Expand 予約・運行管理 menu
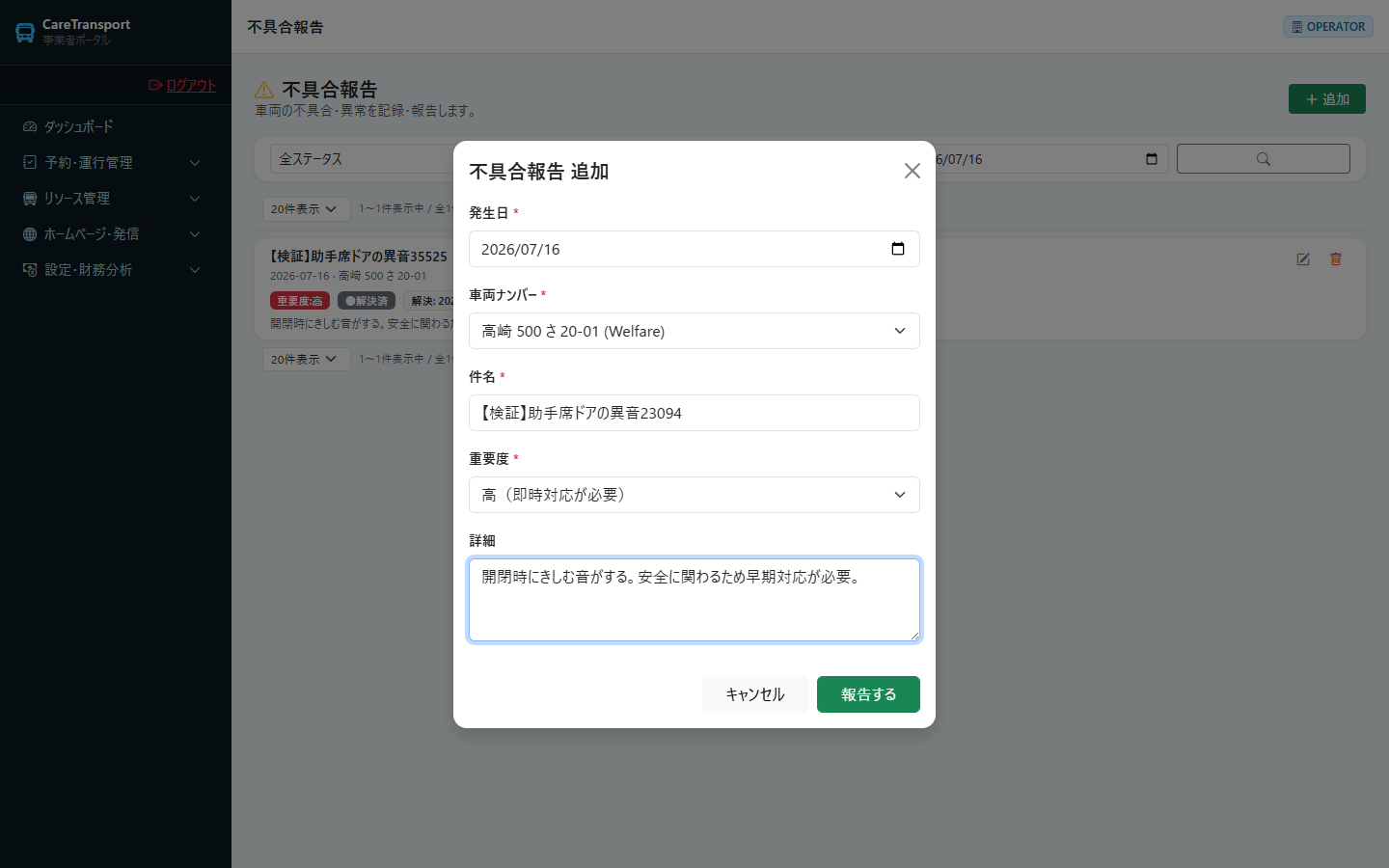Image resolution: width=1389 pixels, height=868 pixels. 116,162
